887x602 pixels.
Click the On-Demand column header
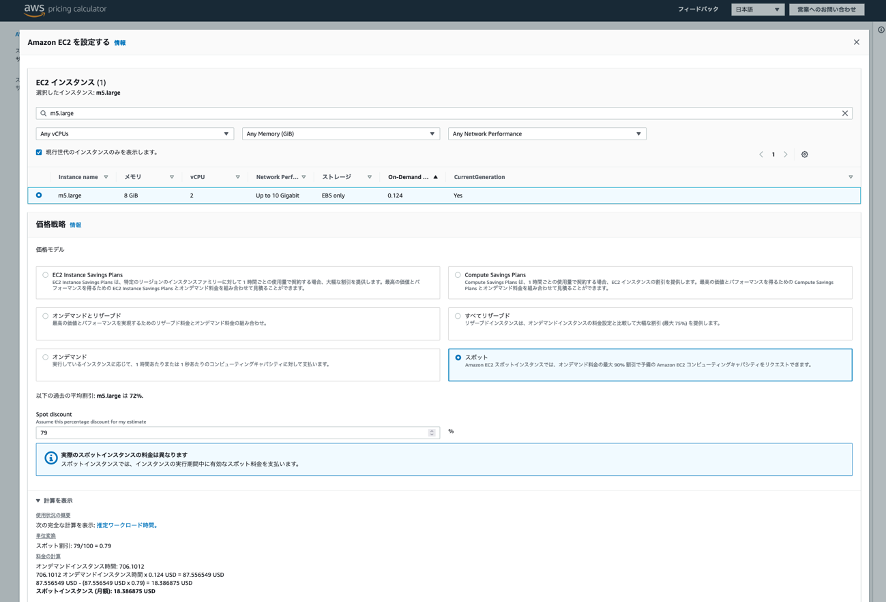point(408,177)
